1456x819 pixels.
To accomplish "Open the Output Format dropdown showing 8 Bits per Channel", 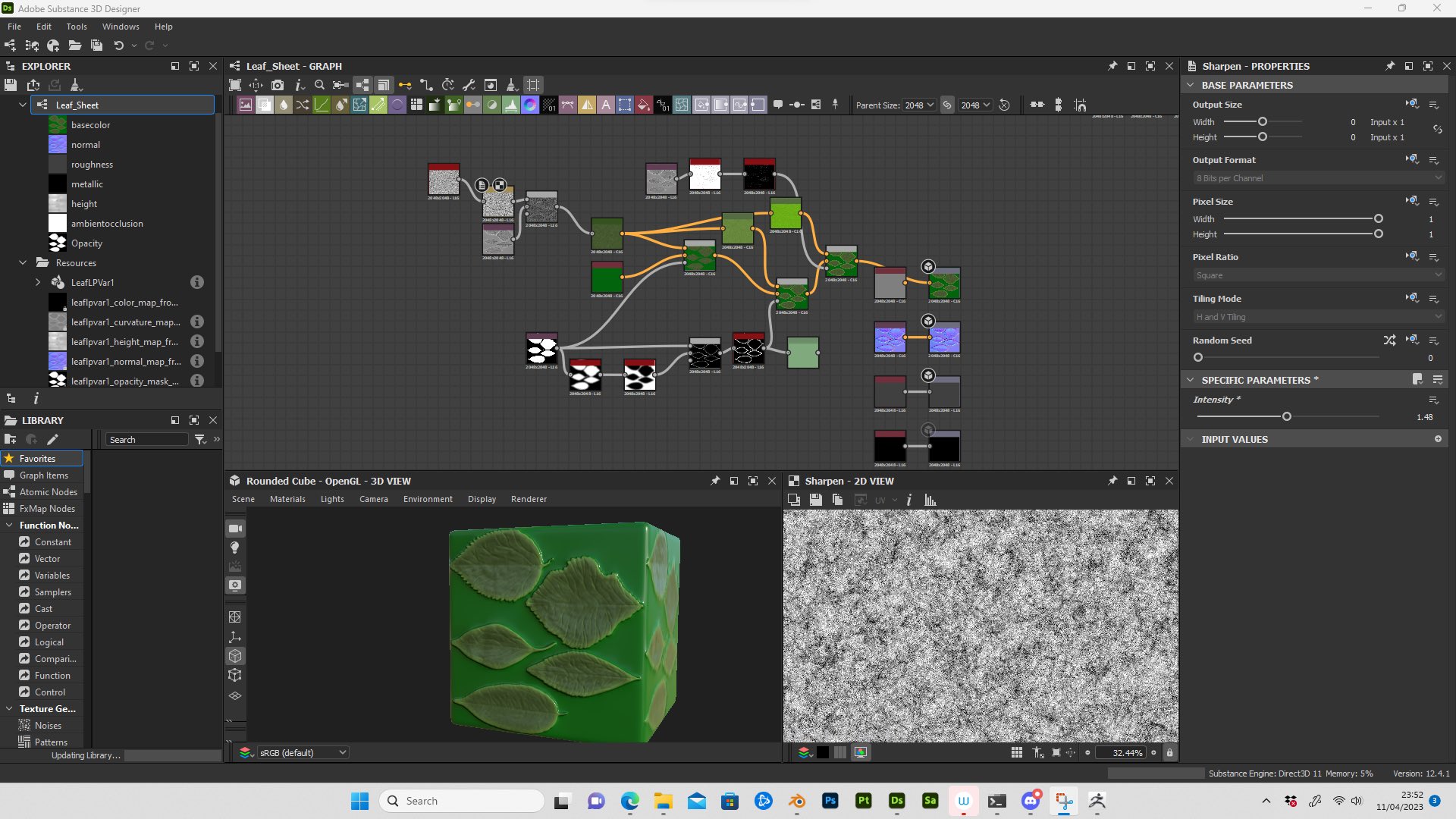I will pos(1318,177).
